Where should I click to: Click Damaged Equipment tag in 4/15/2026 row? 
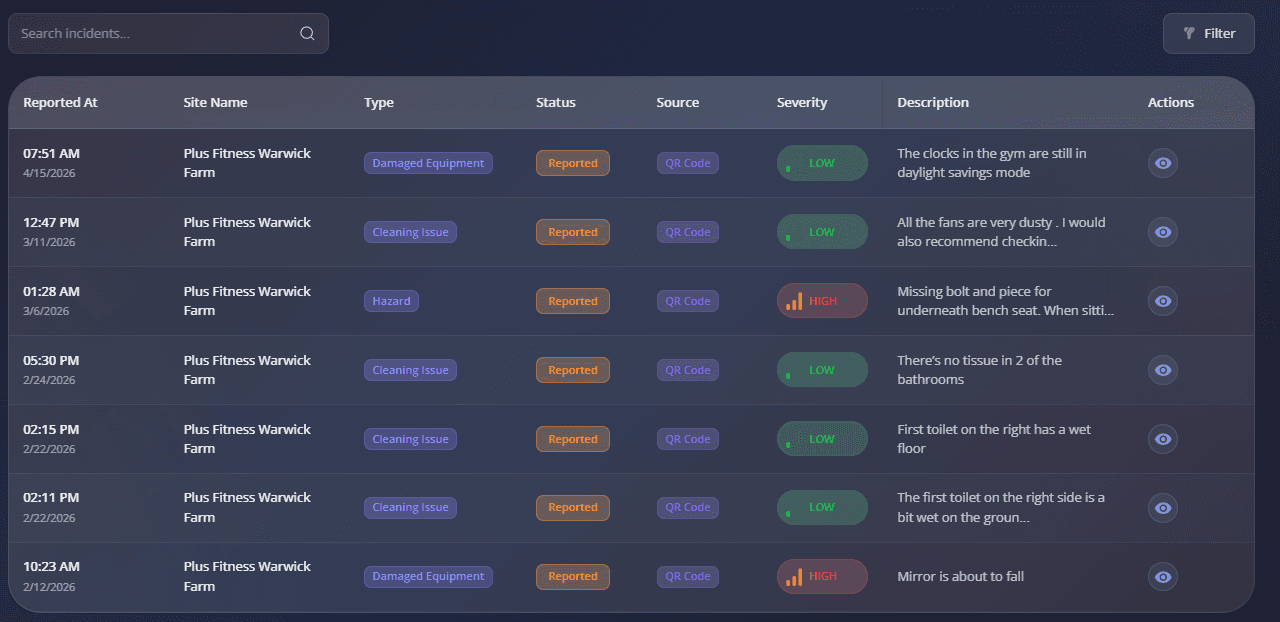click(x=428, y=163)
